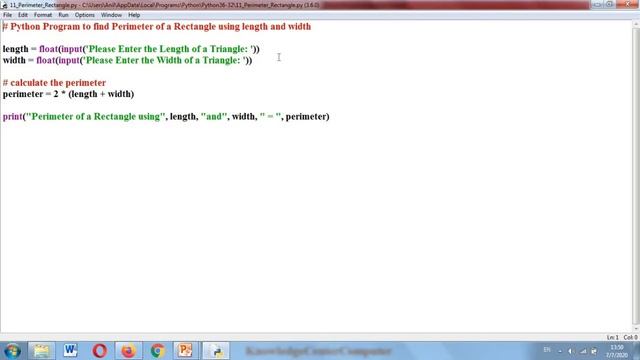This screenshot has height=360, width=640.
Task: Click the 'length = float(input(' code line
Action: 131,49
